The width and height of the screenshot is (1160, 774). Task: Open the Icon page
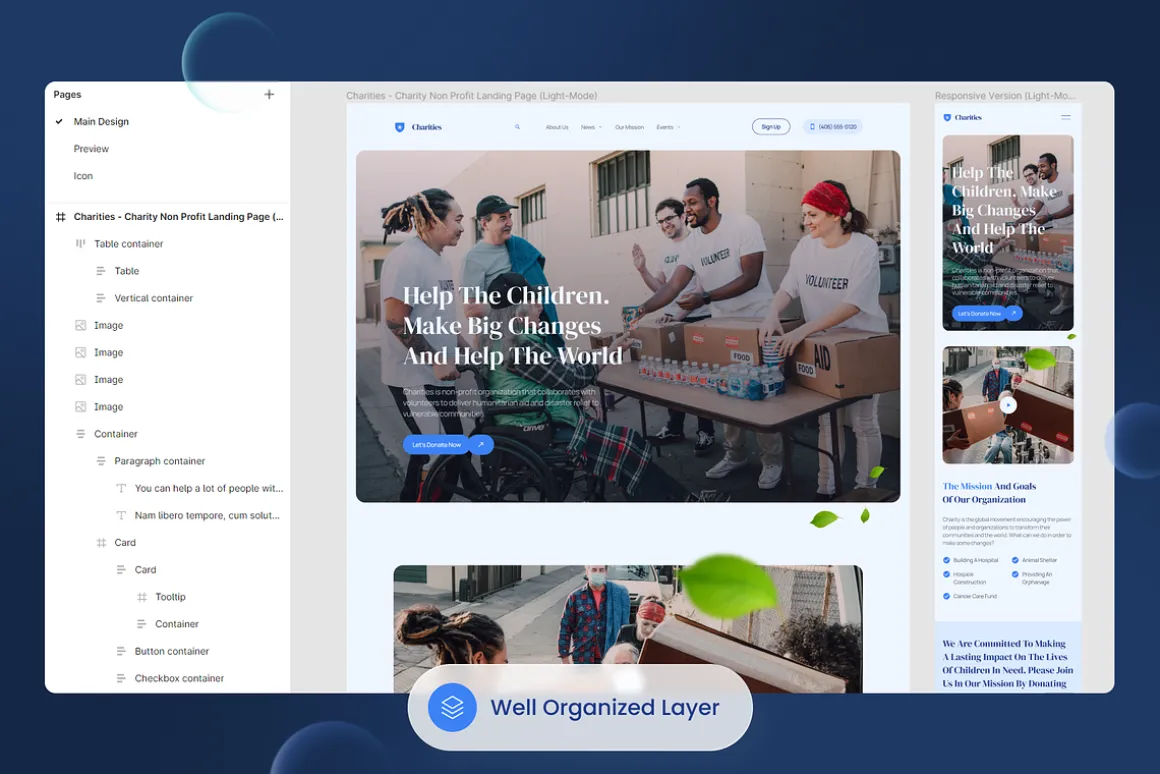tap(83, 176)
